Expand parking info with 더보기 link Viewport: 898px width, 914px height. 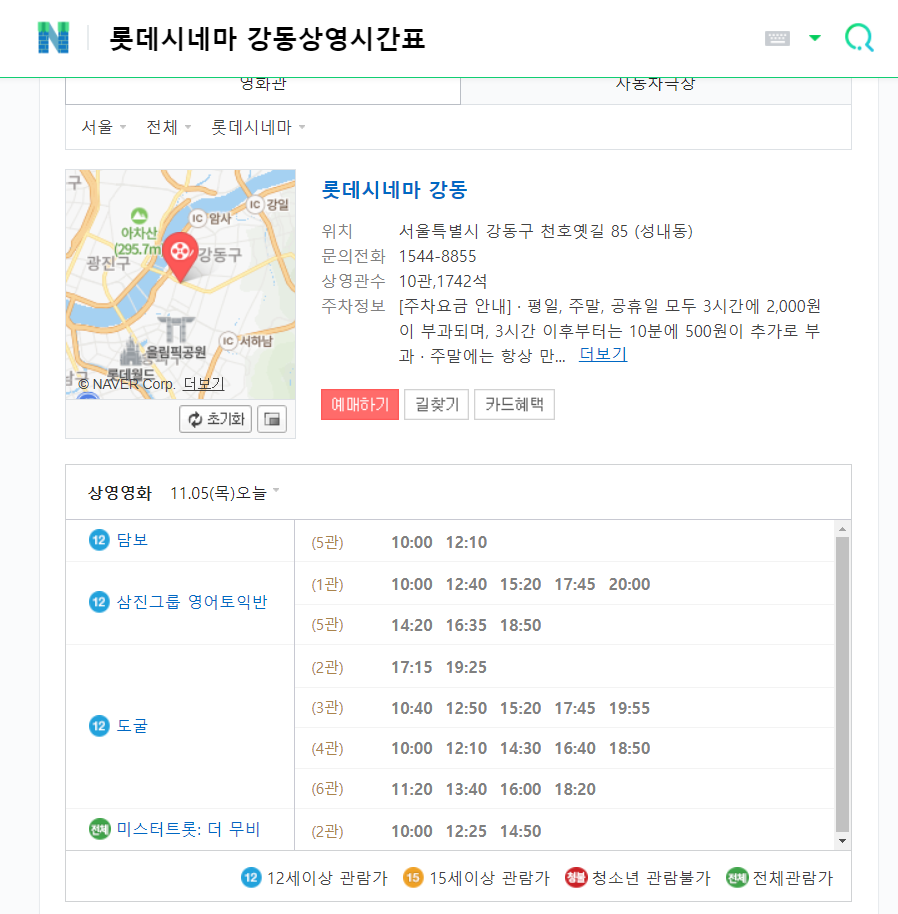pyautogui.click(x=603, y=354)
